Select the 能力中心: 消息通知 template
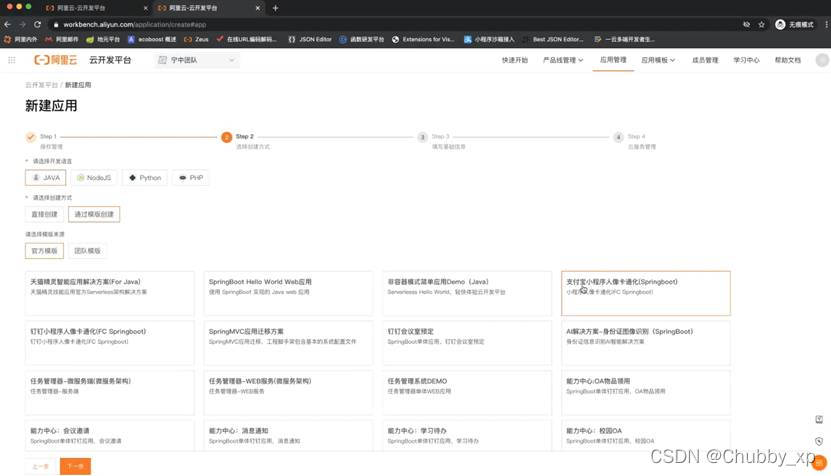The width and height of the screenshot is (831, 476). tap(288, 435)
